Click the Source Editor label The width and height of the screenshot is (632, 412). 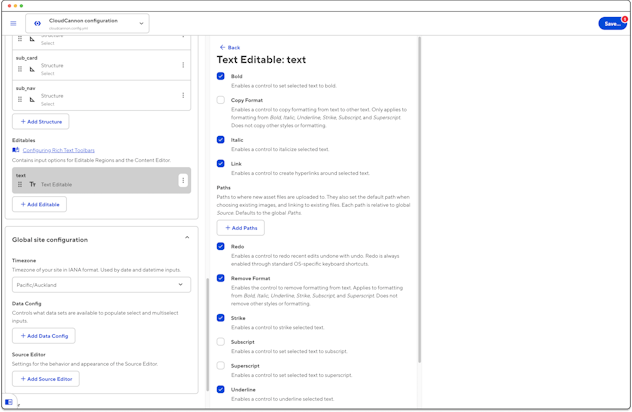(x=29, y=355)
